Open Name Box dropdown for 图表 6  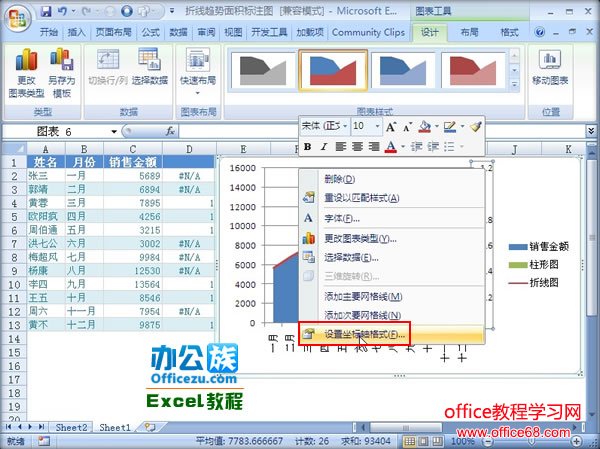tap(114, 132)
